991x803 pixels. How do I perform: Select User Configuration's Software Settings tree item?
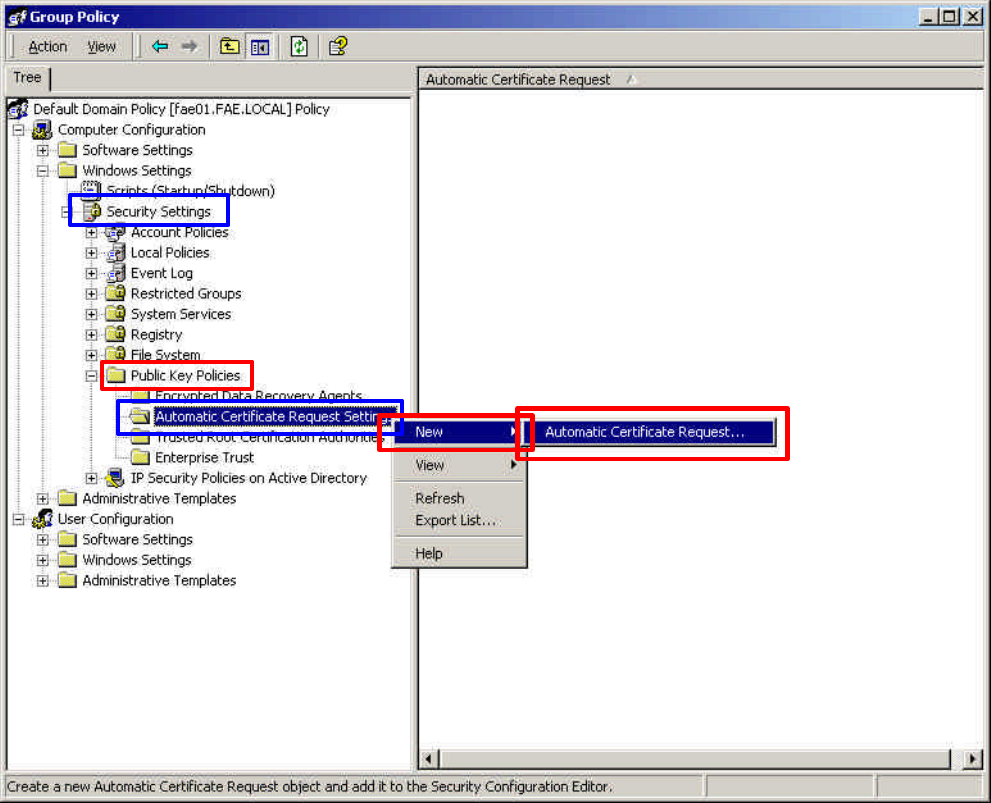point(137,540)
